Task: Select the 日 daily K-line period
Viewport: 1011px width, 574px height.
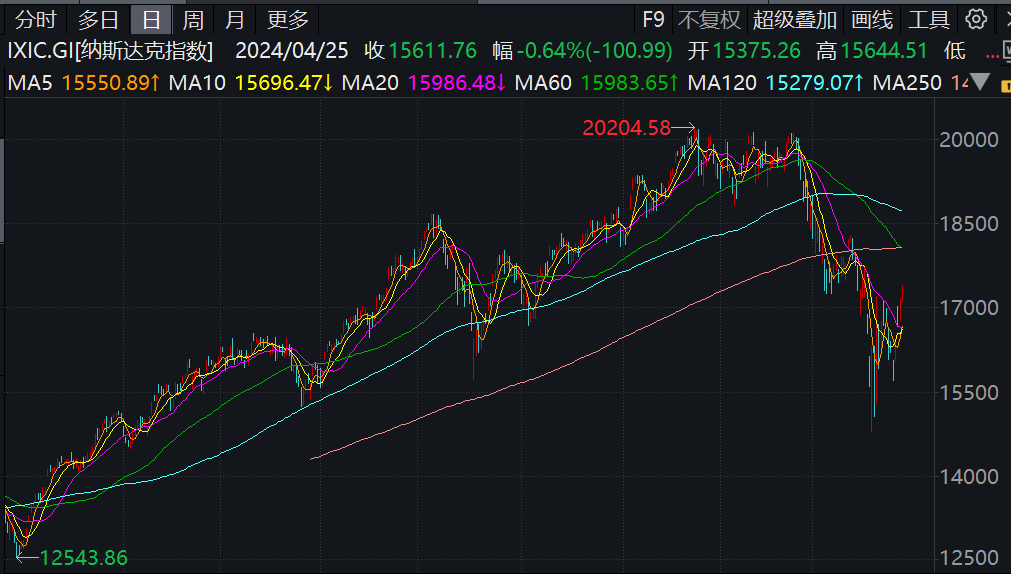Action: coord(151,19)
